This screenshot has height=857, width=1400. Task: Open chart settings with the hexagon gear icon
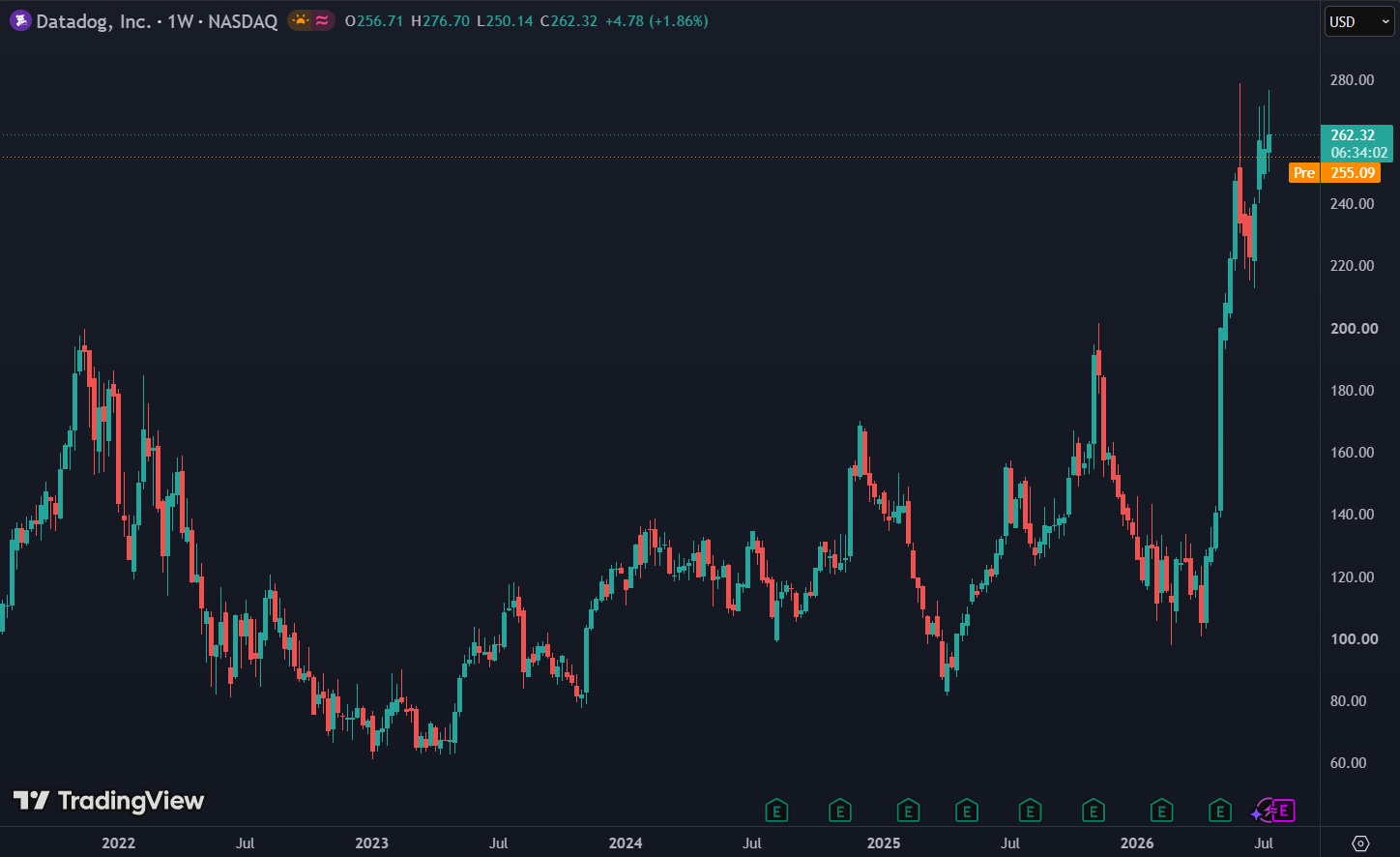1360,842
